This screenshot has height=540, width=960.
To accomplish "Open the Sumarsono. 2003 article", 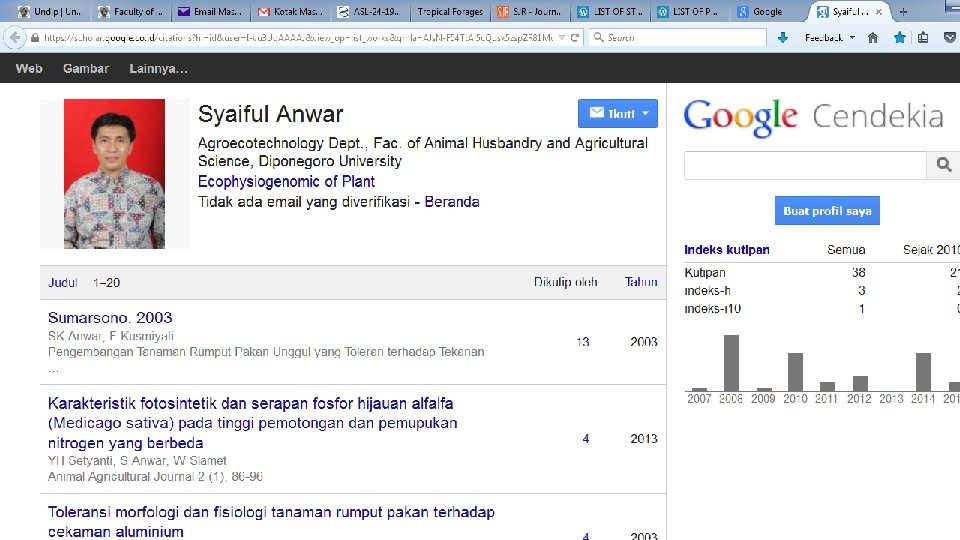I will click(x=110, y=318).
